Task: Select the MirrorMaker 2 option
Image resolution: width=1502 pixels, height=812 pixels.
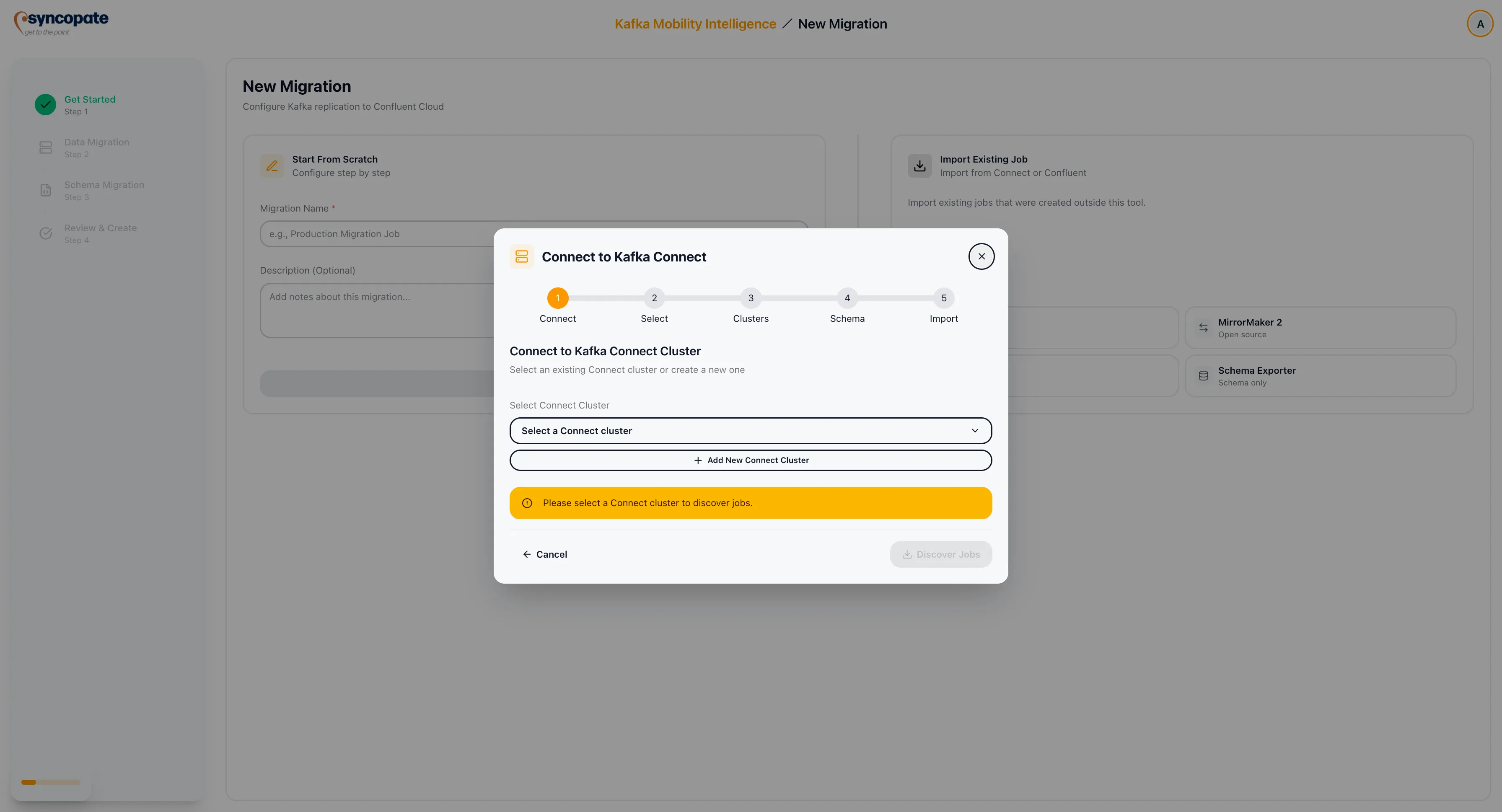Action: point(1320,328)
